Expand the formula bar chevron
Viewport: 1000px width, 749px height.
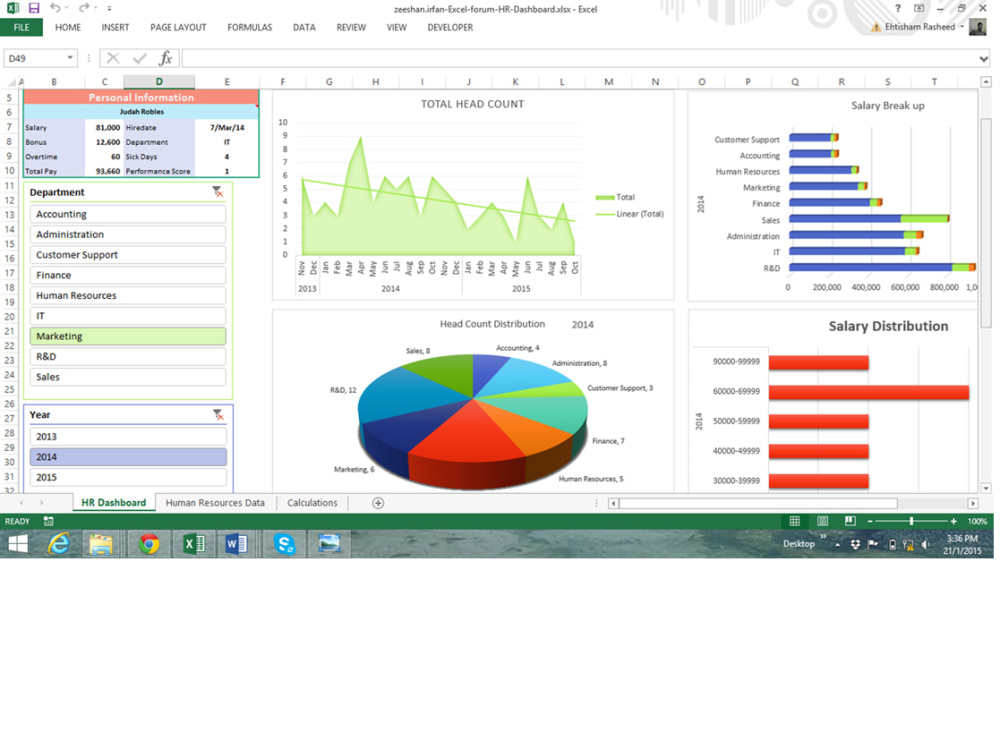tap(983, 59)
